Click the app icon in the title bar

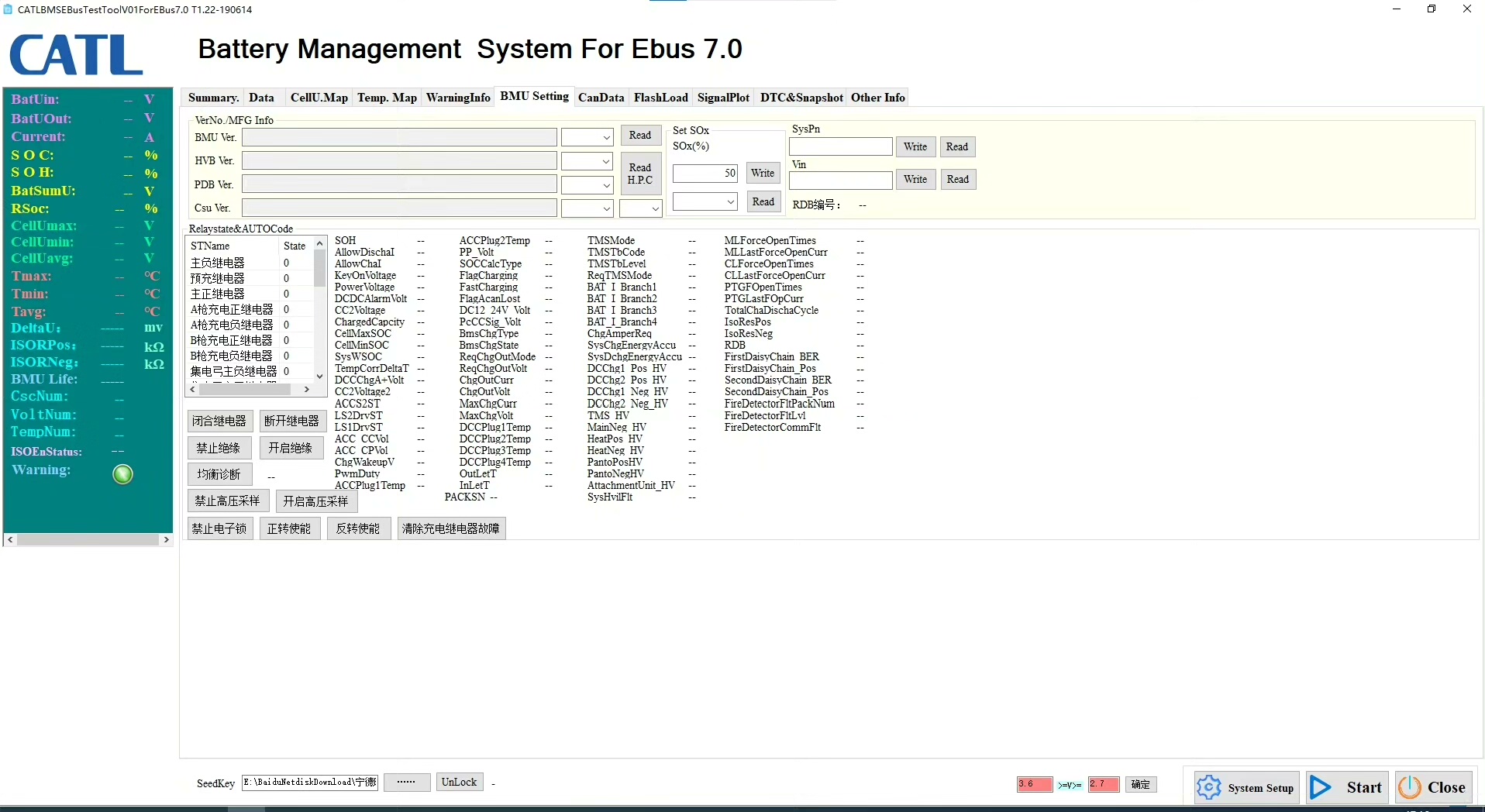pyautogui.click(x=8, y=9)
